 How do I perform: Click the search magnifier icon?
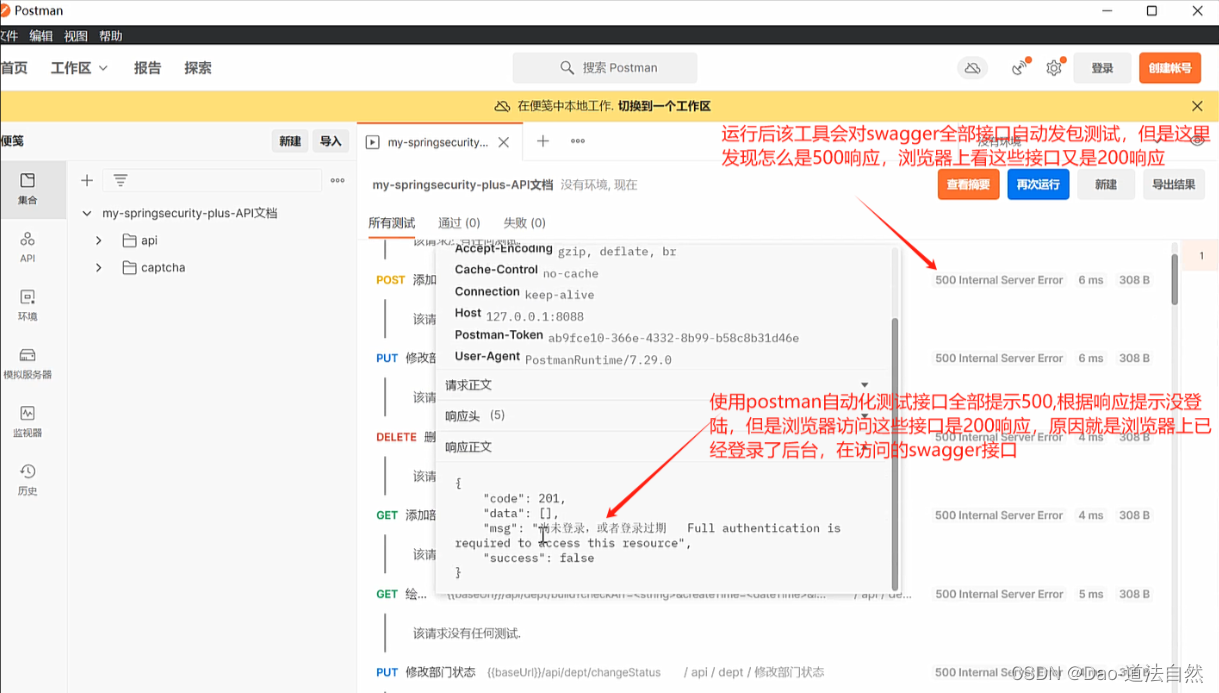567,68
